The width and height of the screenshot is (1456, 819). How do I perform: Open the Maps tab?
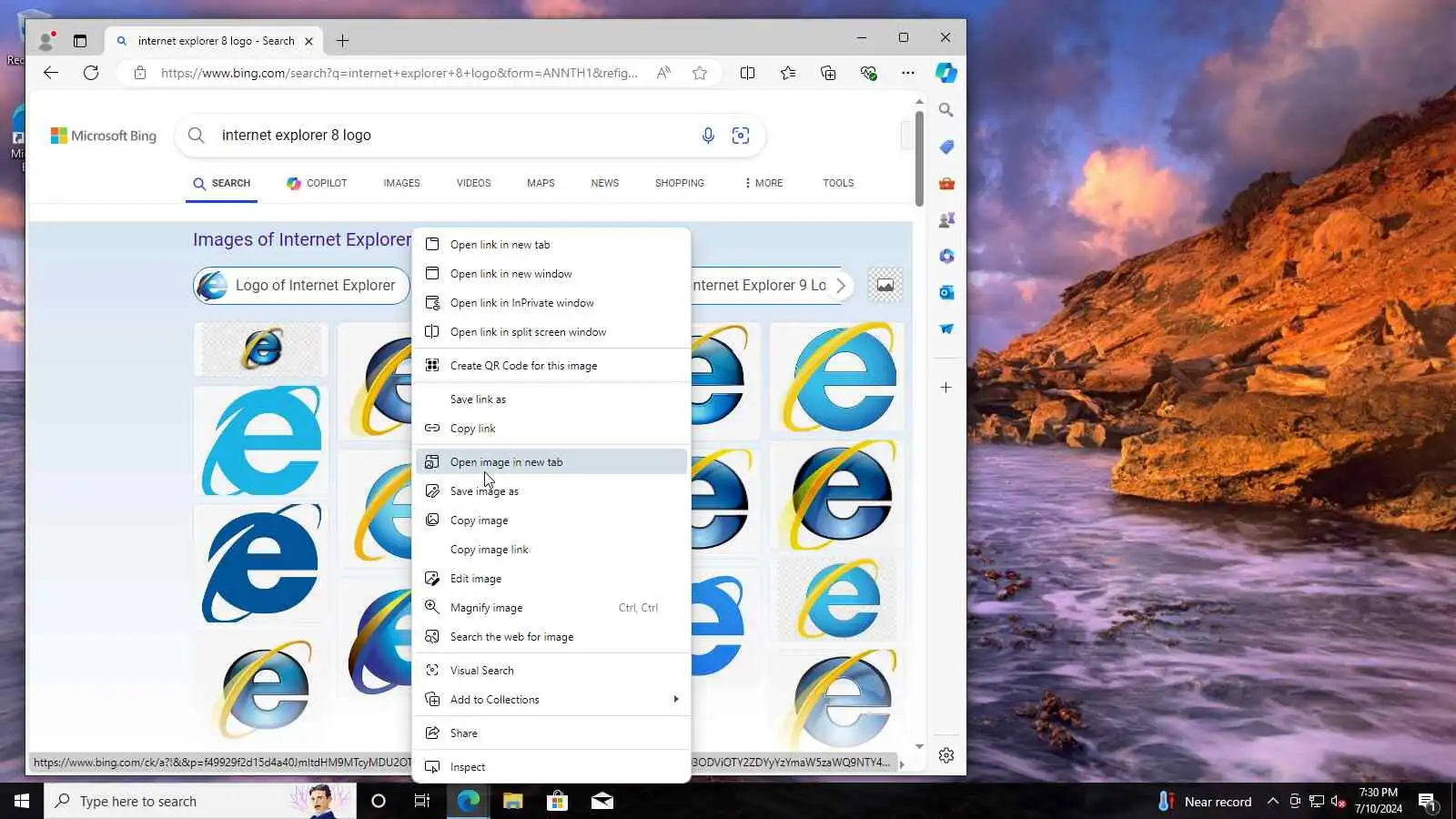(541, 183)
